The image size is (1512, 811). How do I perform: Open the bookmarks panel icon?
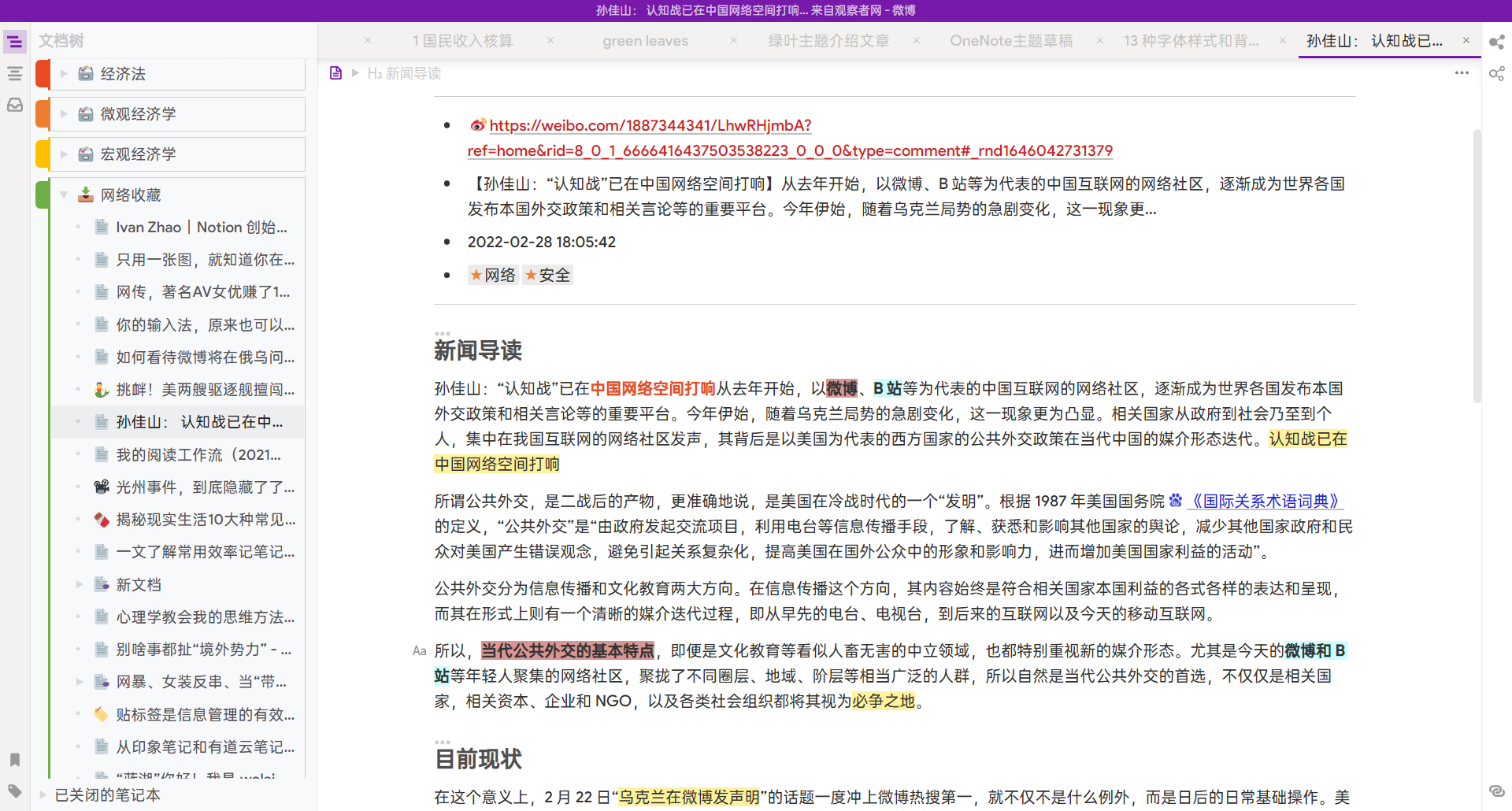coord(14,760)
